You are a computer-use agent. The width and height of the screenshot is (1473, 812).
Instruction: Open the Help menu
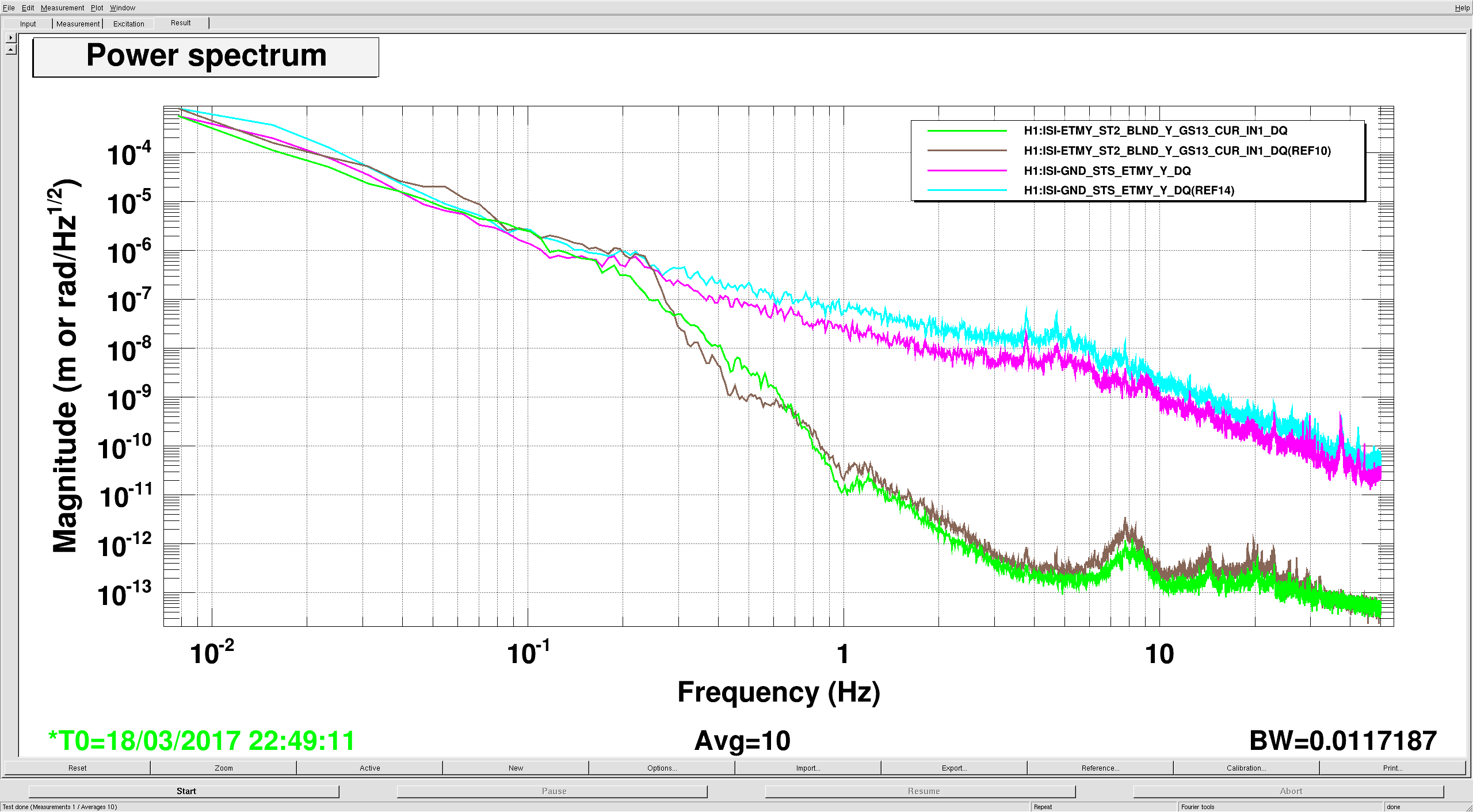coord(1462,7)
